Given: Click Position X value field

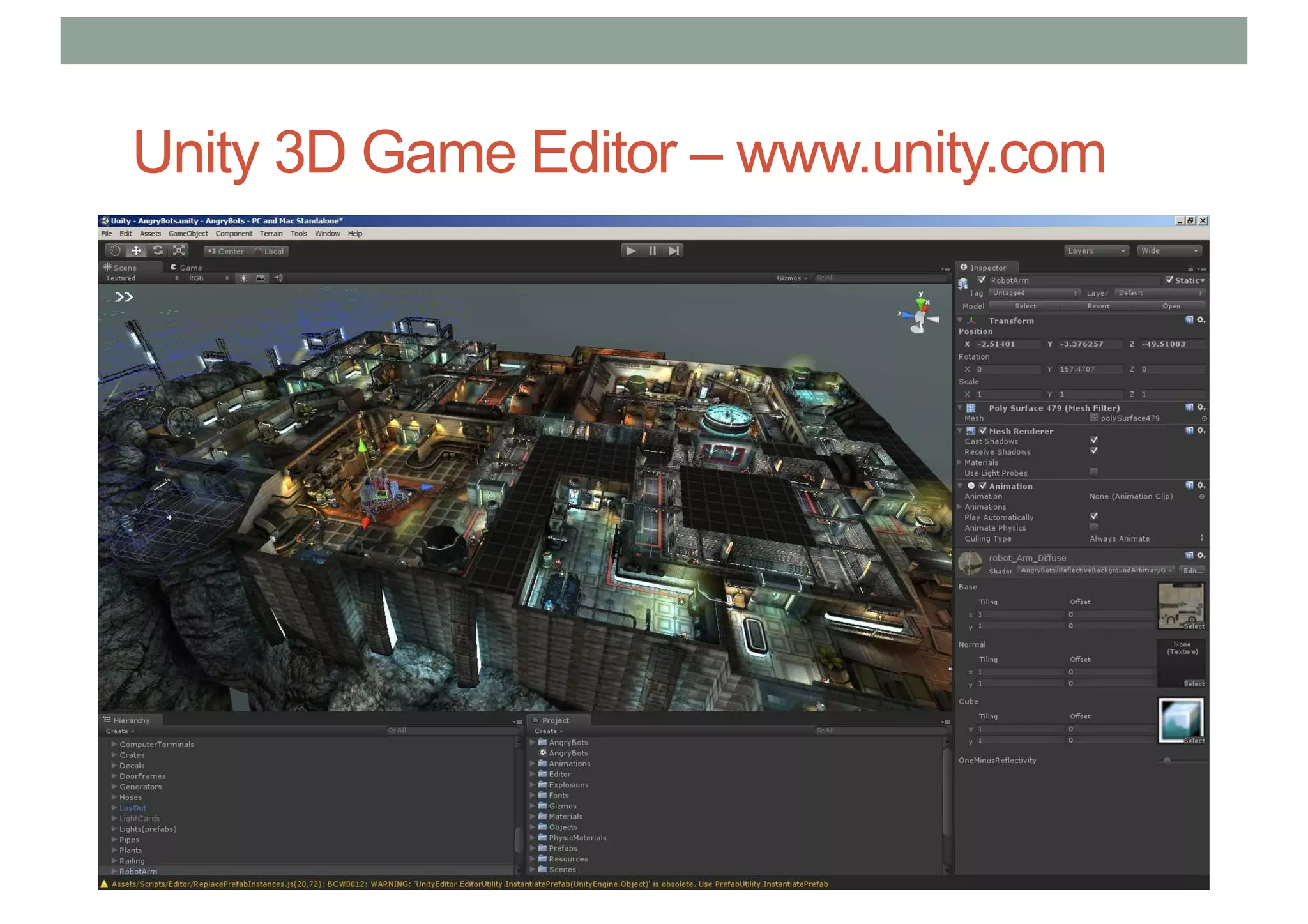Looking at the screenshot, I should pyautogui.click(x=1008, y=344).
